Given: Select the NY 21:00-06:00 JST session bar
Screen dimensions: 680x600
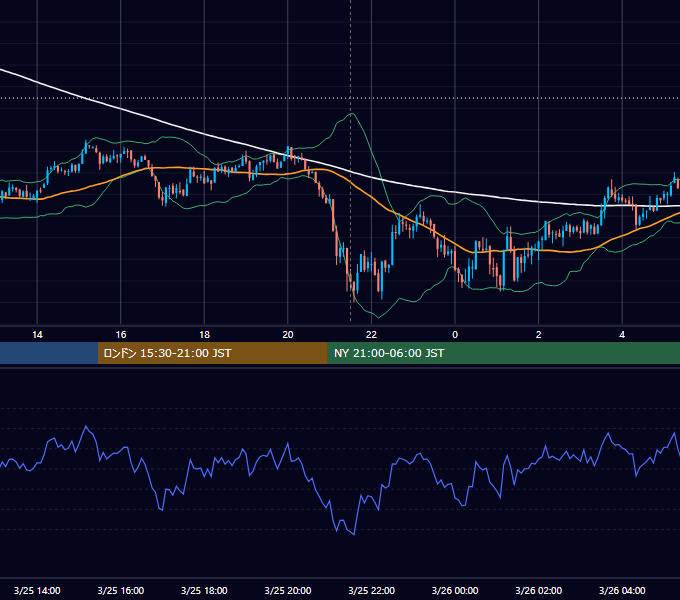Looking at the screenshot, I should pos(503,353).
